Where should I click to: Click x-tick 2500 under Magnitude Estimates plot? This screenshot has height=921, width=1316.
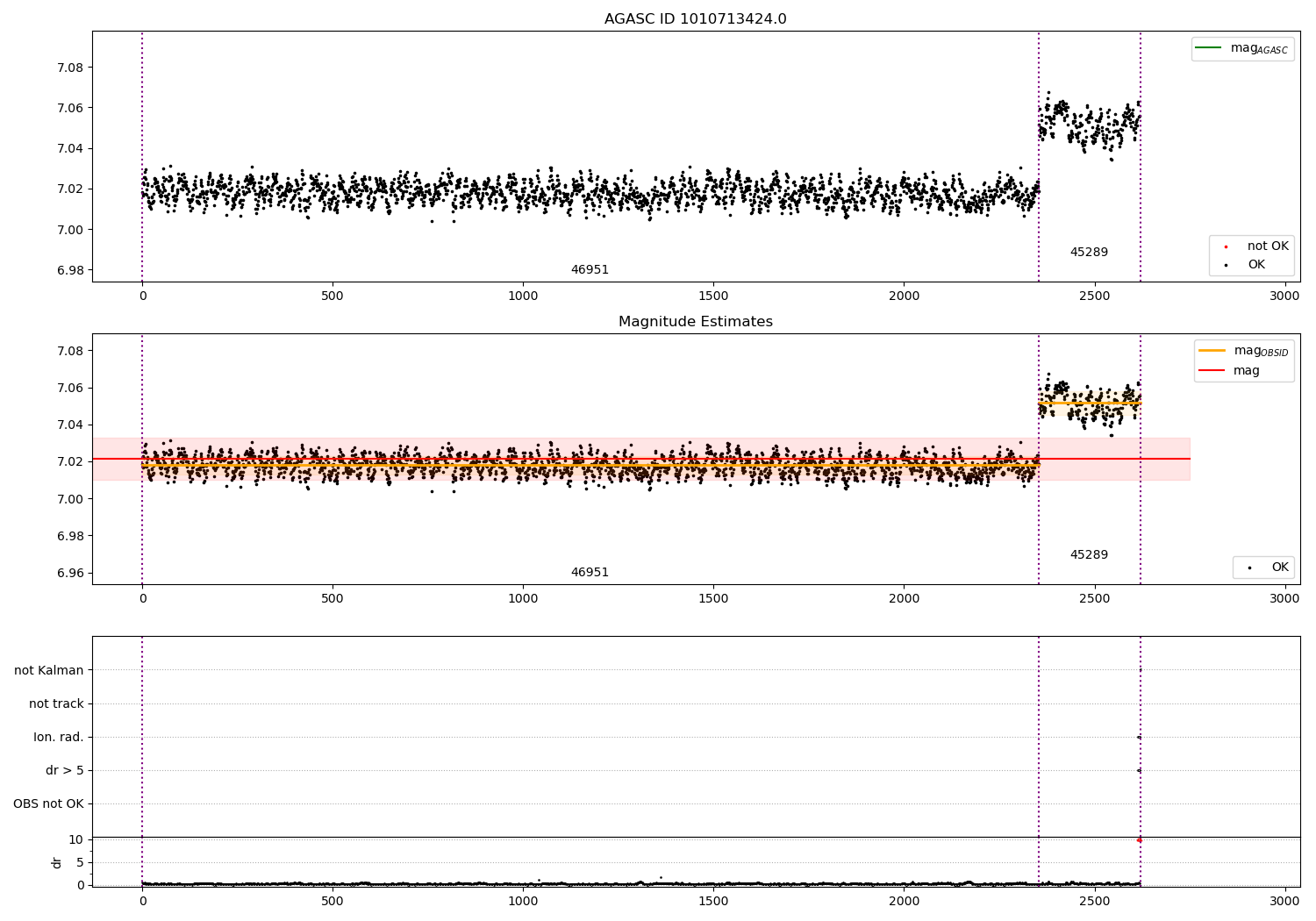pyautogui.click(x=1094, y=599)
